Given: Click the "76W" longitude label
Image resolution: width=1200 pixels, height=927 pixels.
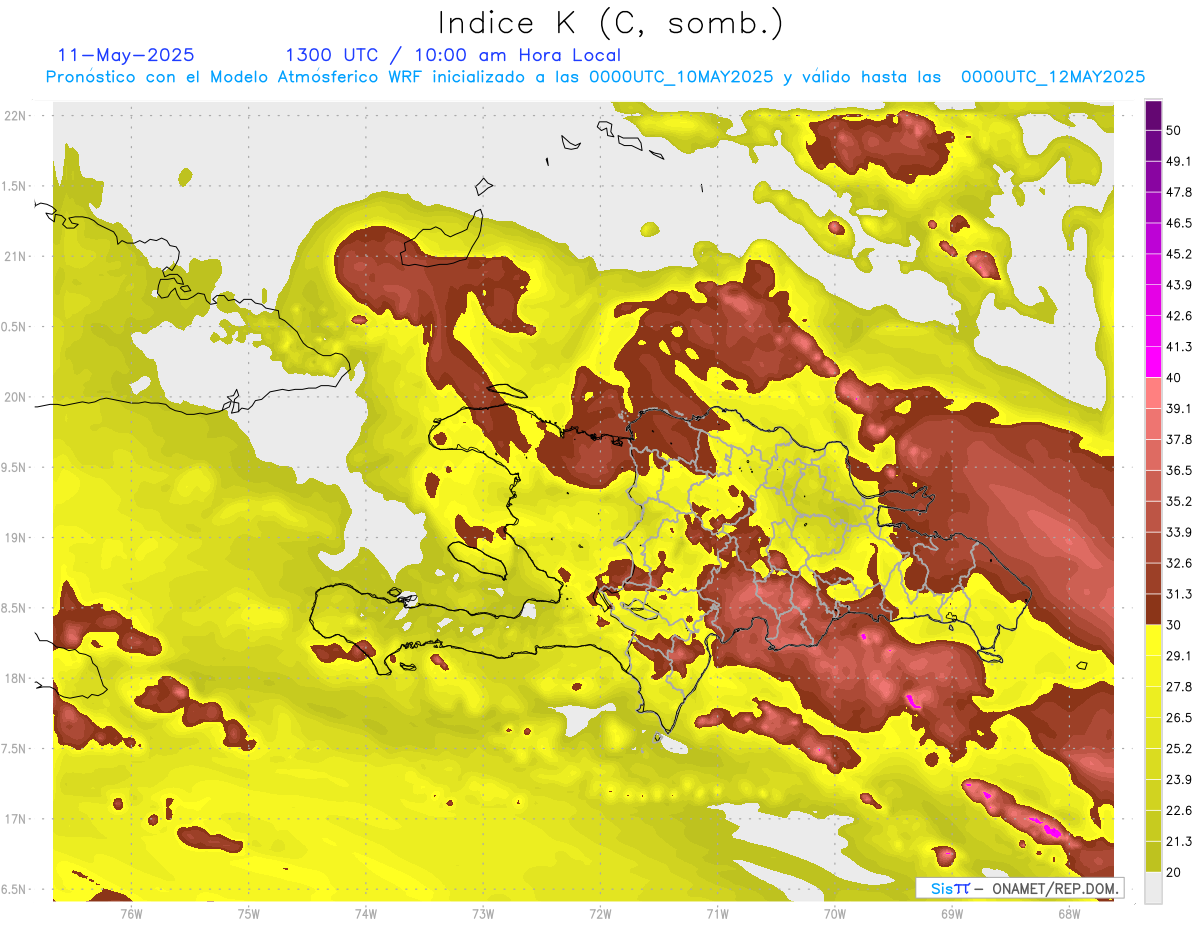Looking at the screenshot, I should point(131,914).
